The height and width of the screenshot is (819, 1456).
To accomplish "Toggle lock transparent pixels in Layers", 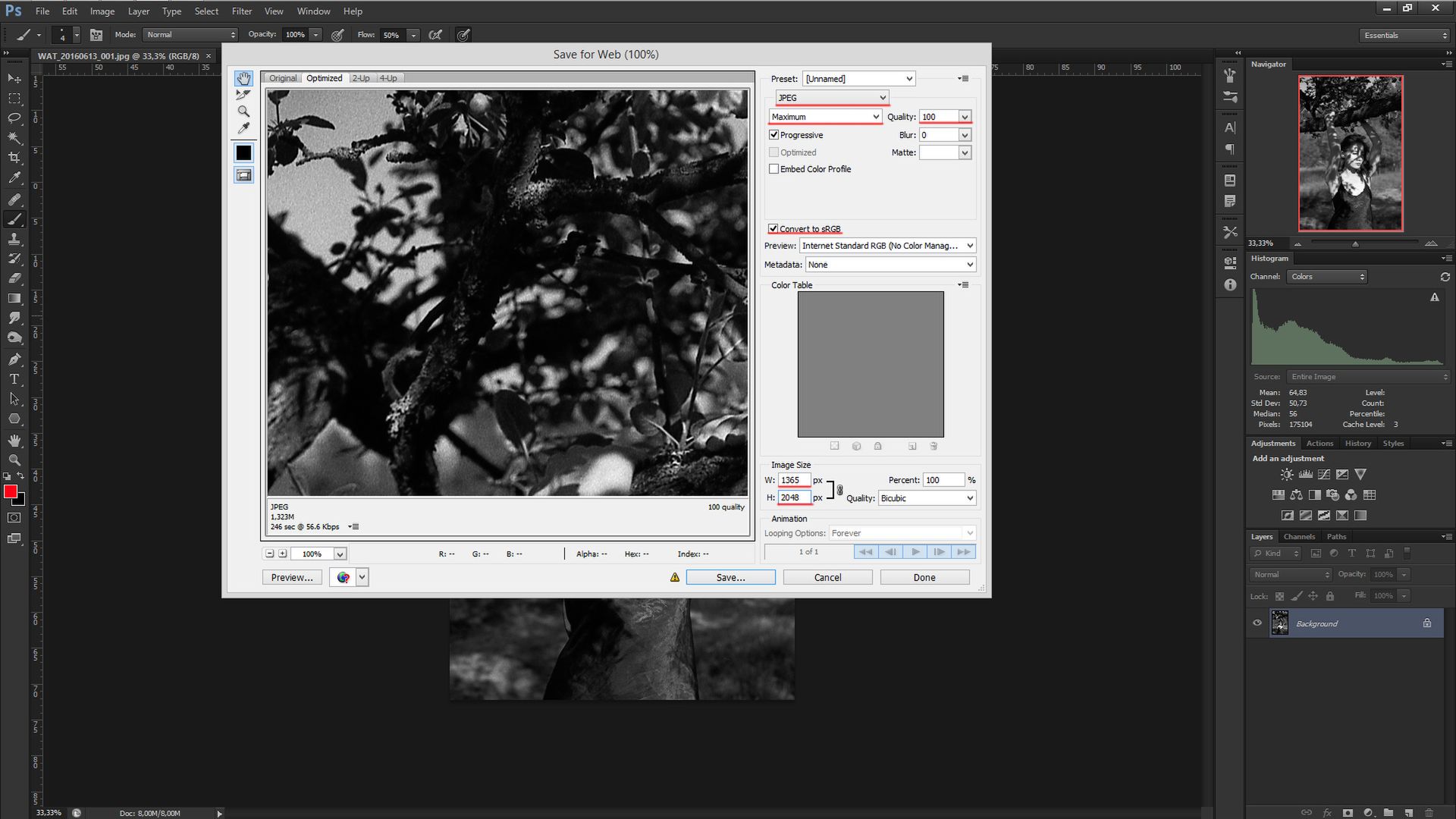I will click(1279, 596).
